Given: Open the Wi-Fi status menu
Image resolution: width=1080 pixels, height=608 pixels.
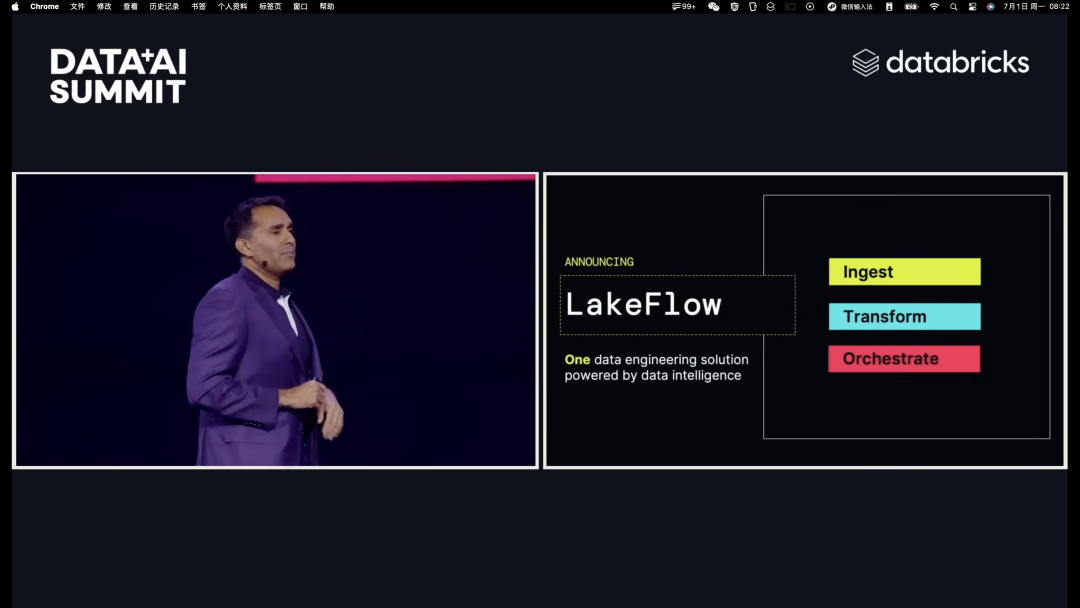Looking at the screenshot, I should (934, 6).
